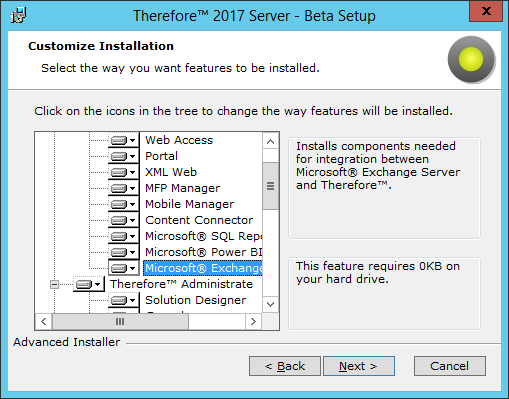Go back with the Back button
The width and height of the screenshot is (509, 399).
click(x=285, y=366)
